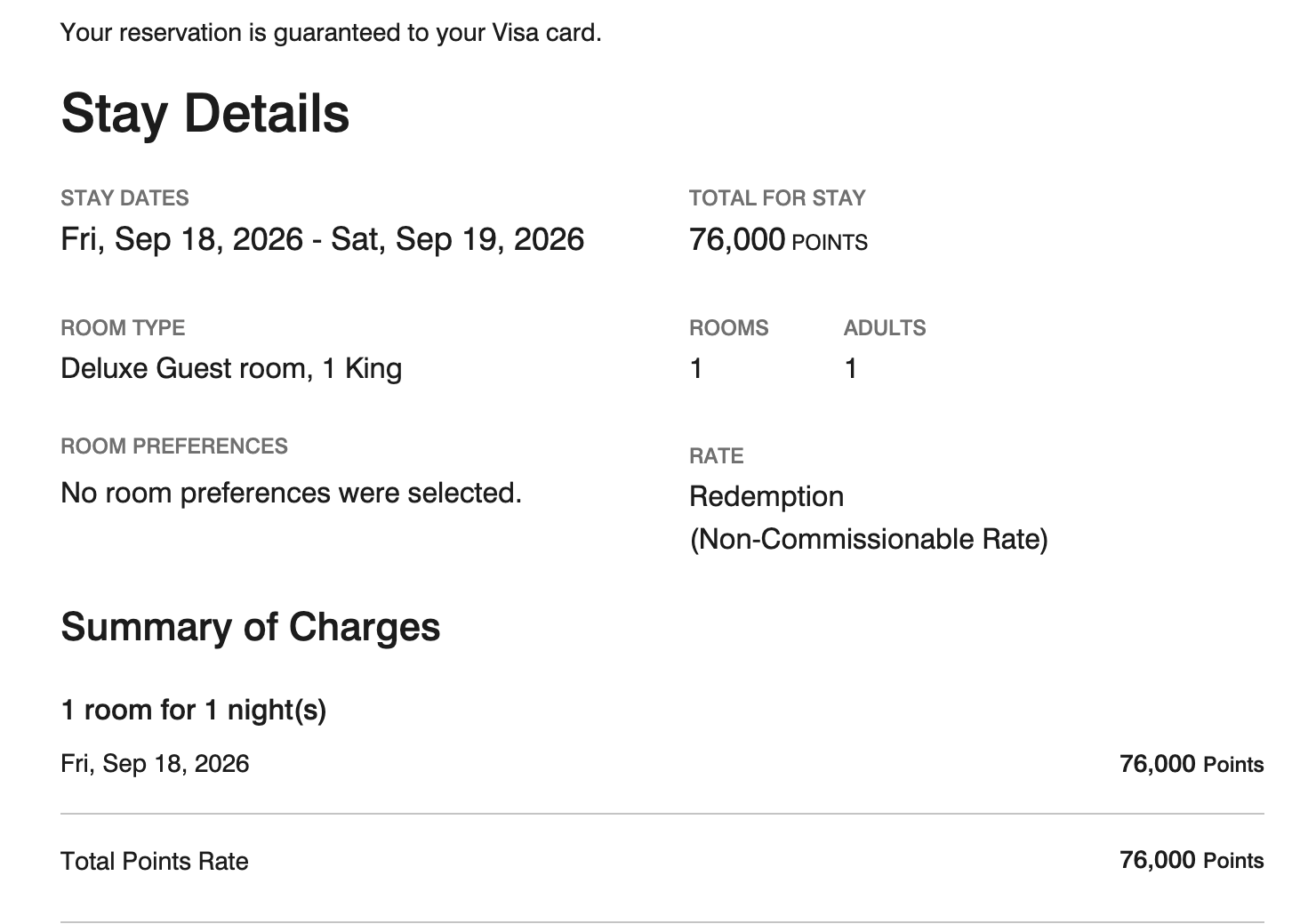The width and height of the screenshot is (1308, 924).
Task: Click the Deluxe Guest room, 1 King text
Action: click(231, 368)
